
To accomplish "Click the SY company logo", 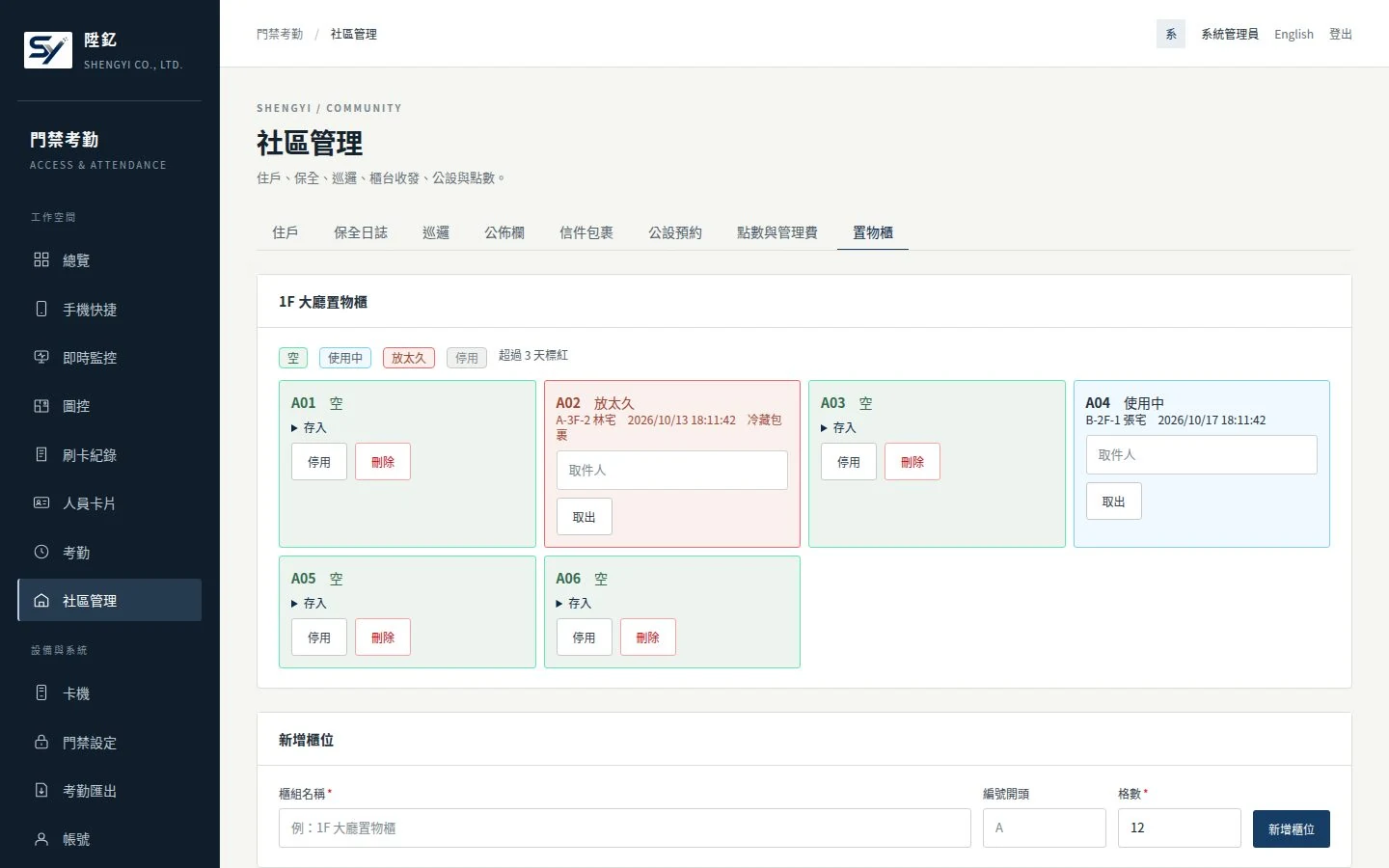I will (48, 50).
